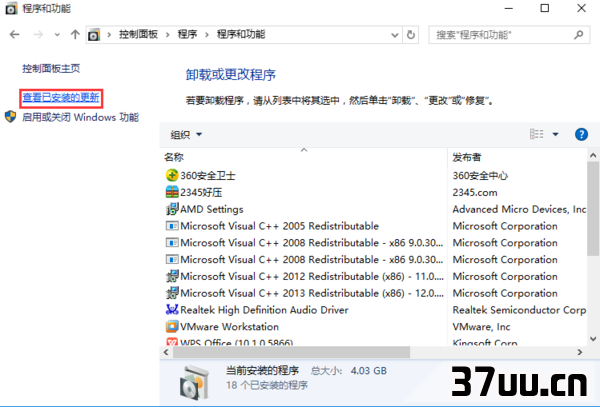This screenshot has height=407, width=600.
Task: Select Microsoft Visual C++ 2005 Redistributable text
Action: (279, 226)
